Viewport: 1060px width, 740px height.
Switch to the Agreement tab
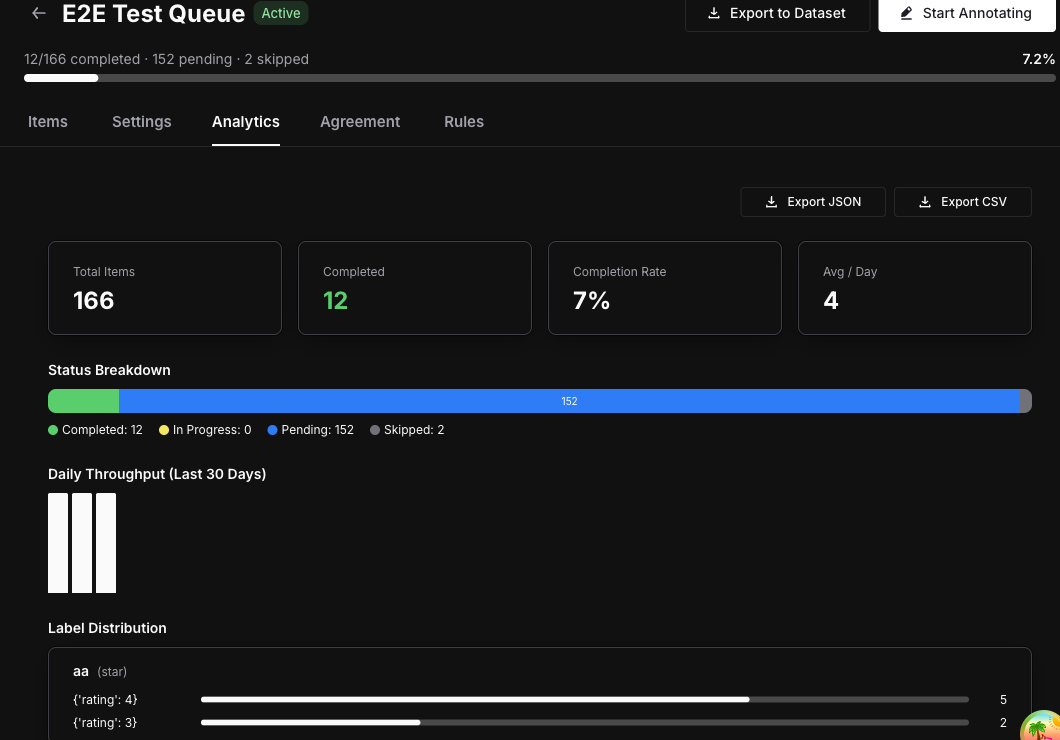tap(360, 121)
